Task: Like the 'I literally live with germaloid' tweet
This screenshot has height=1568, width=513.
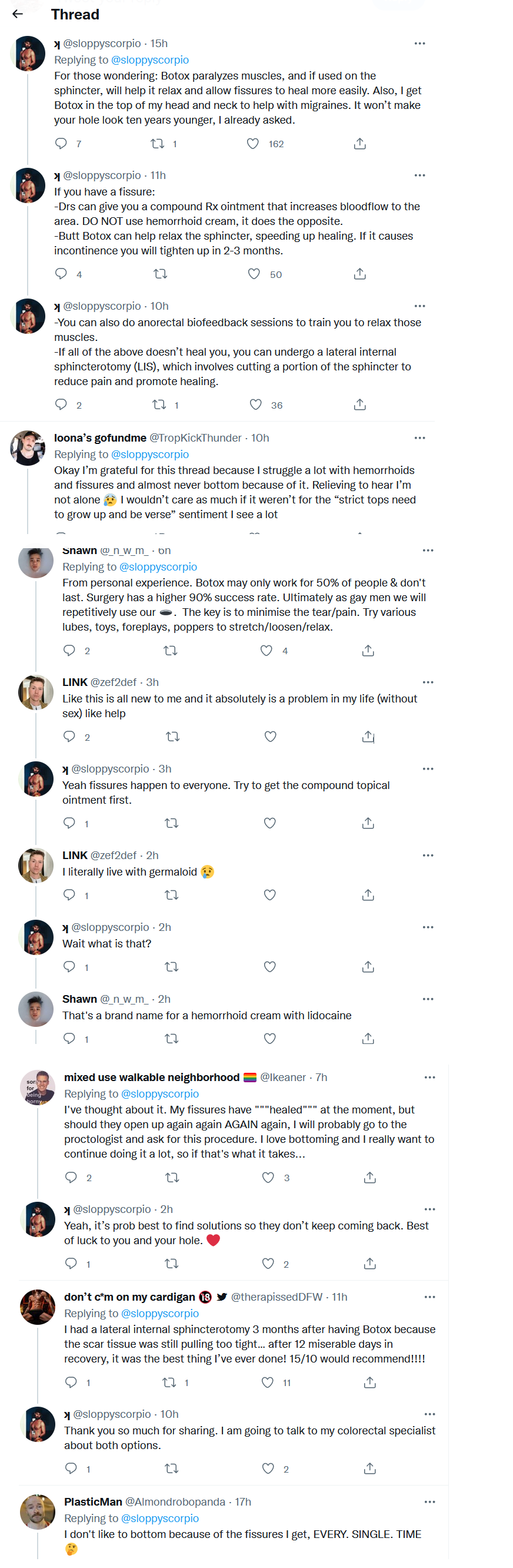Action: point(270,895)
